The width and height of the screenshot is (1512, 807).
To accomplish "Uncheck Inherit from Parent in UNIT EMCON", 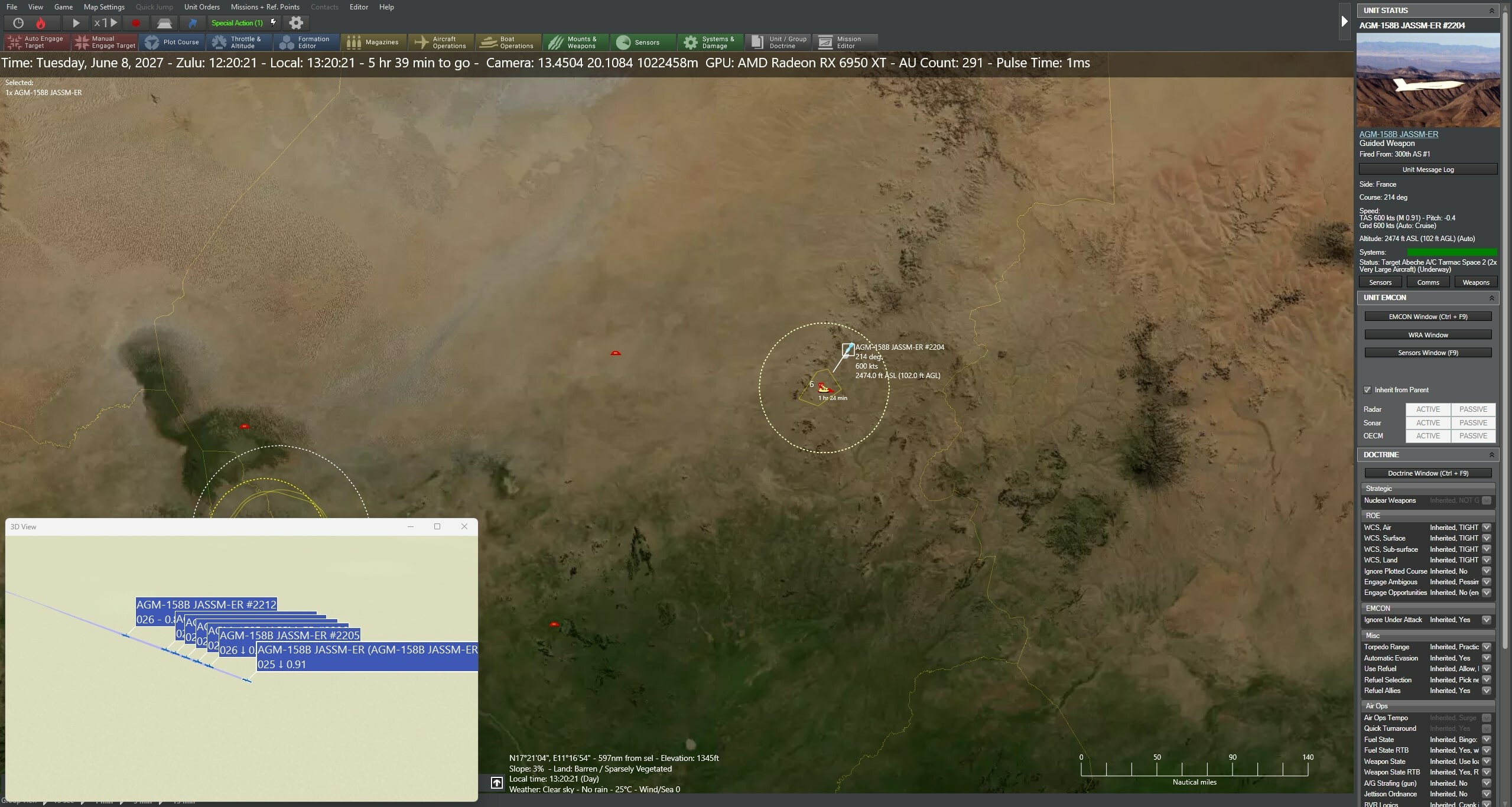I will point(1368,389).
